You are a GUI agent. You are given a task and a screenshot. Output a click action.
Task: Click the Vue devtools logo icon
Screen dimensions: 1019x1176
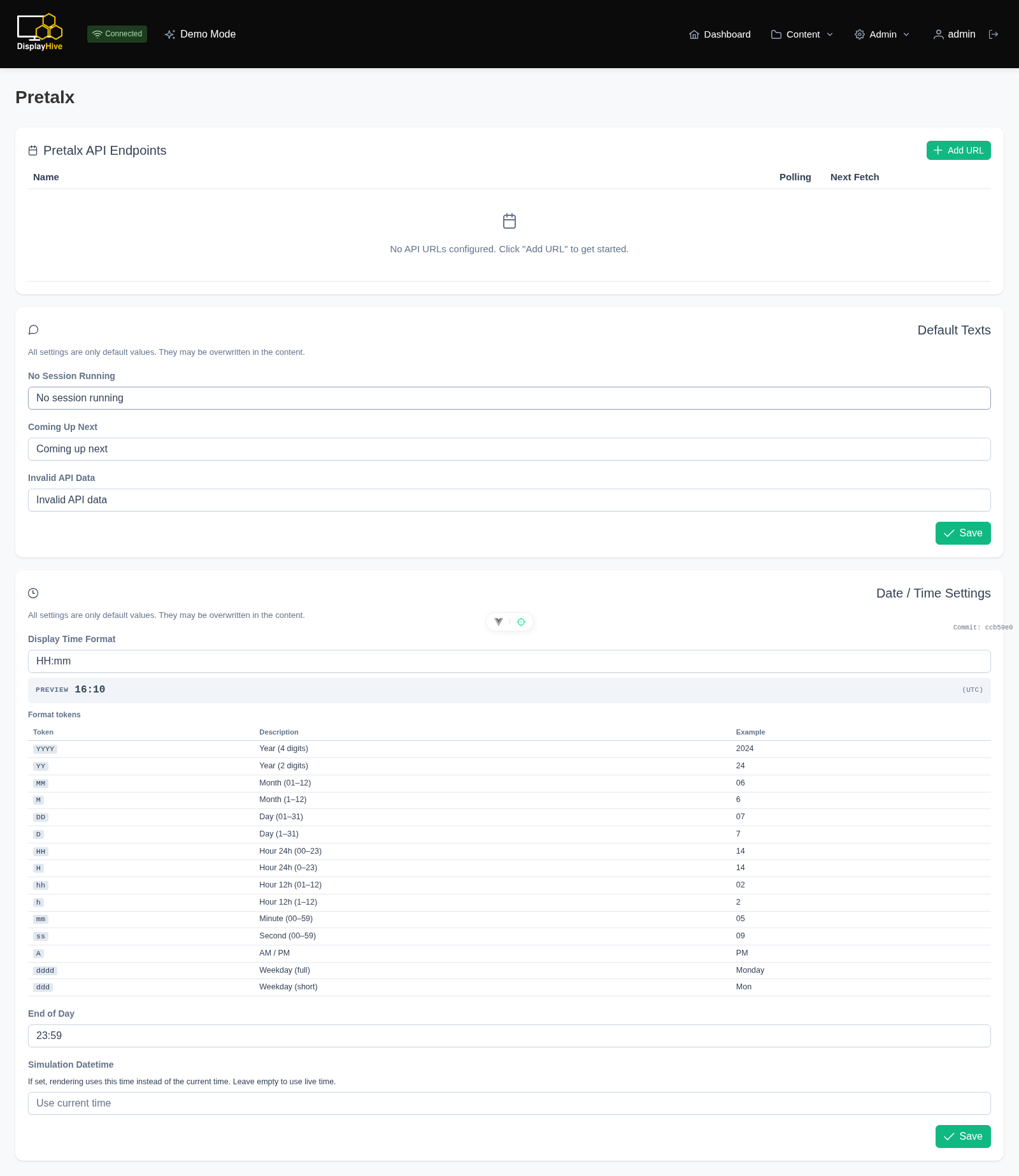click(499, 622)
